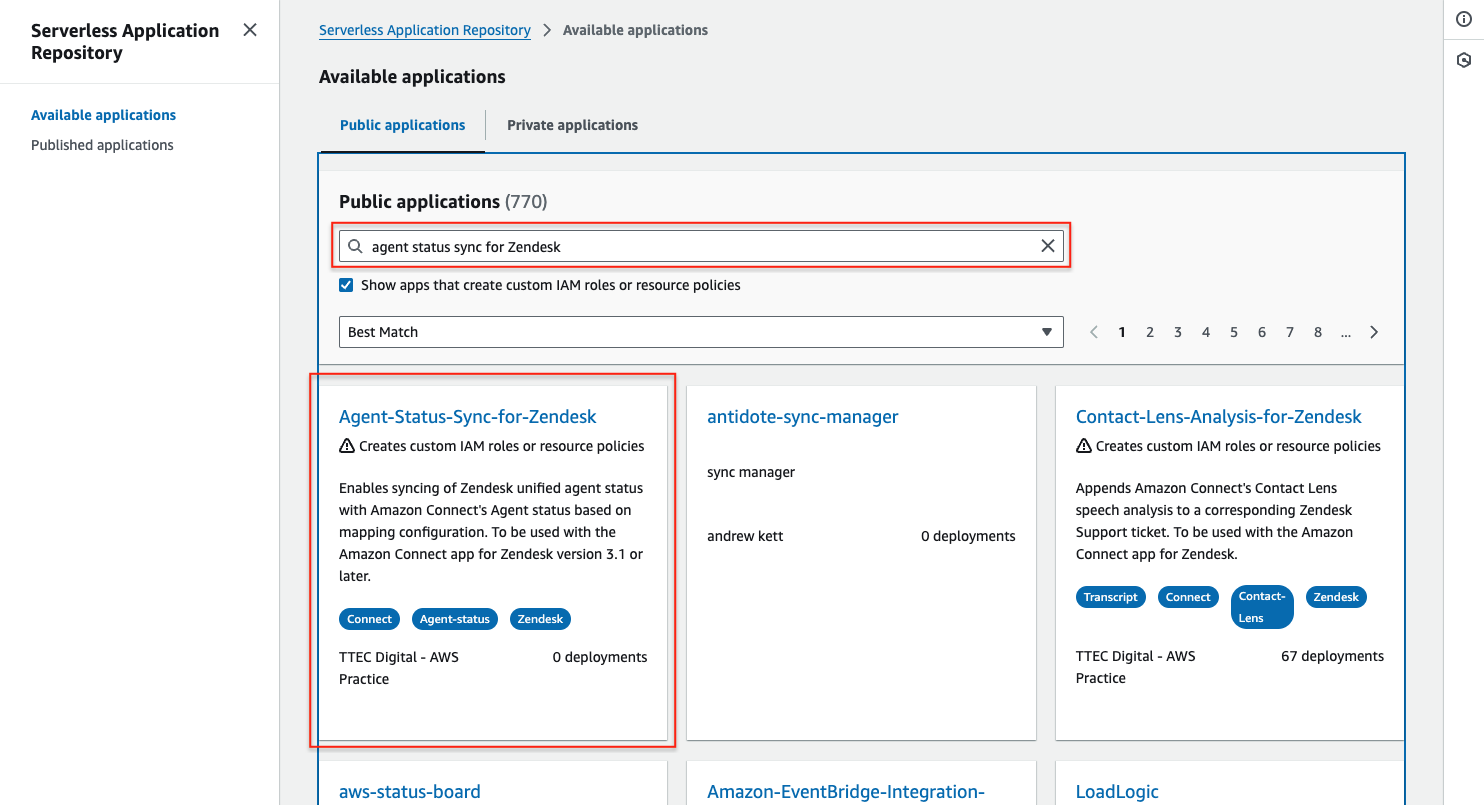This screenshot has width=1484, height=805.
Task: Clear the search field with X icon
Action: [x=1047, y=246]
